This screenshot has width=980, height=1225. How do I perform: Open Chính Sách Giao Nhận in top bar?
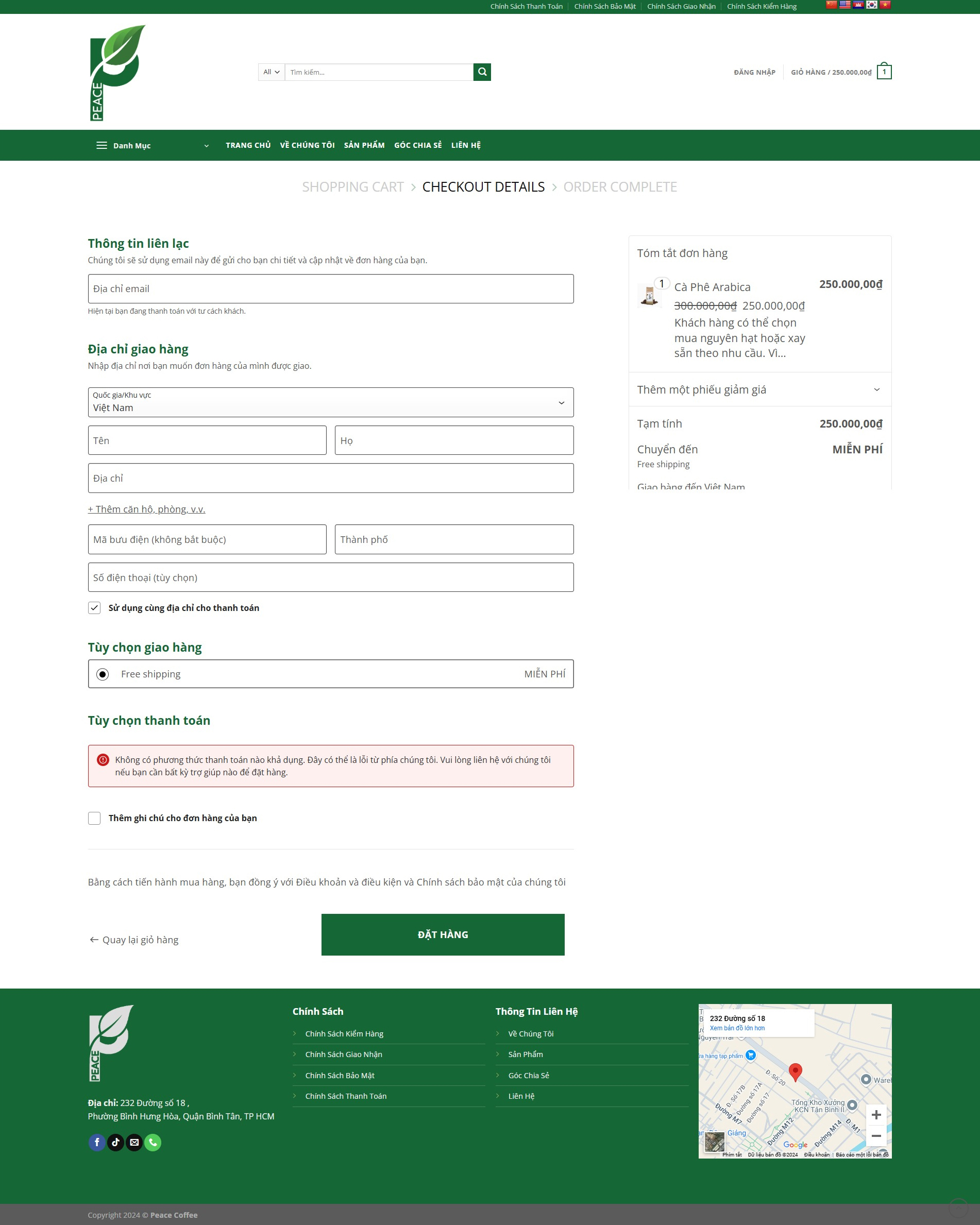pos(681,6)
